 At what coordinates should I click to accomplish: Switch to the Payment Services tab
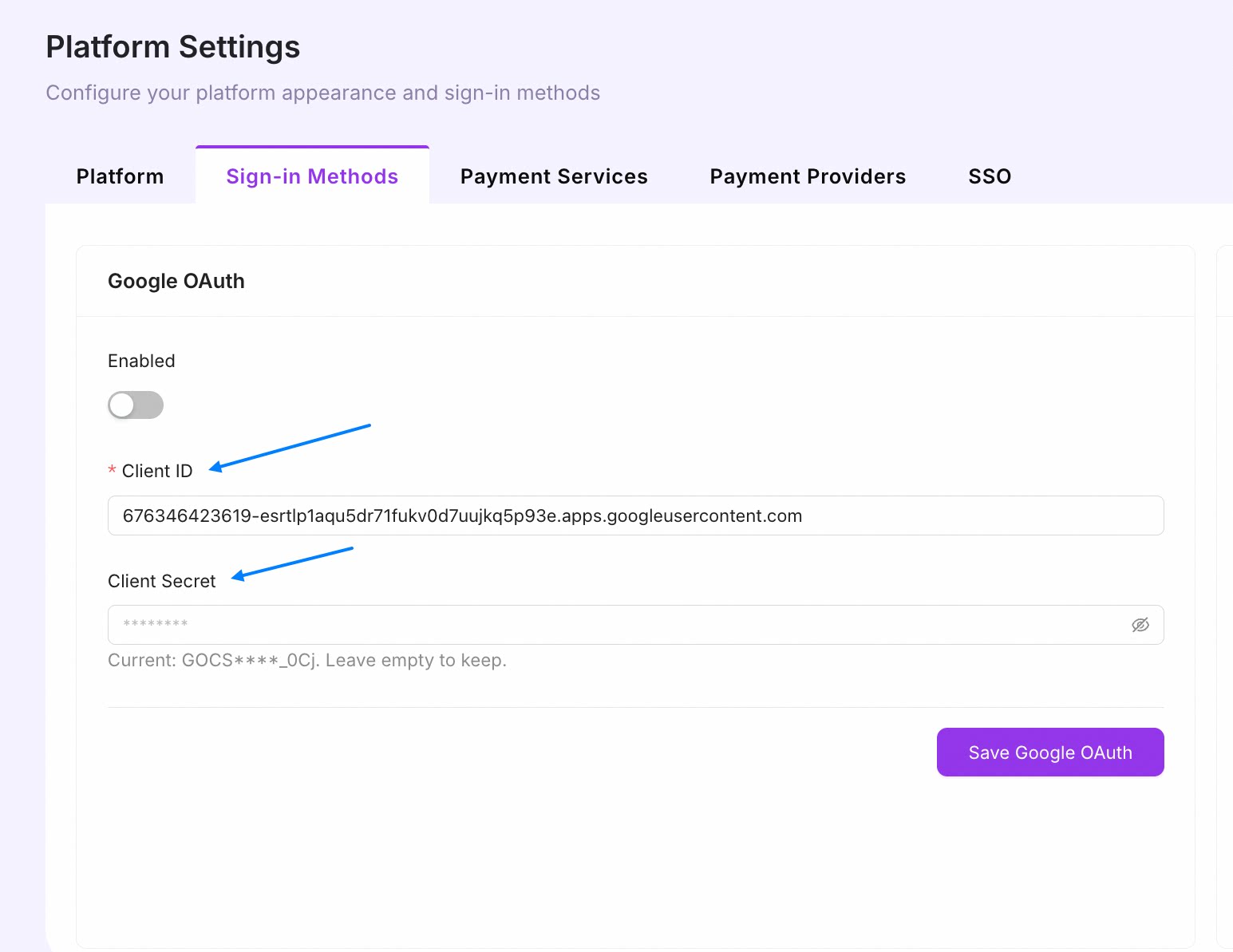[x=554, y=176]
